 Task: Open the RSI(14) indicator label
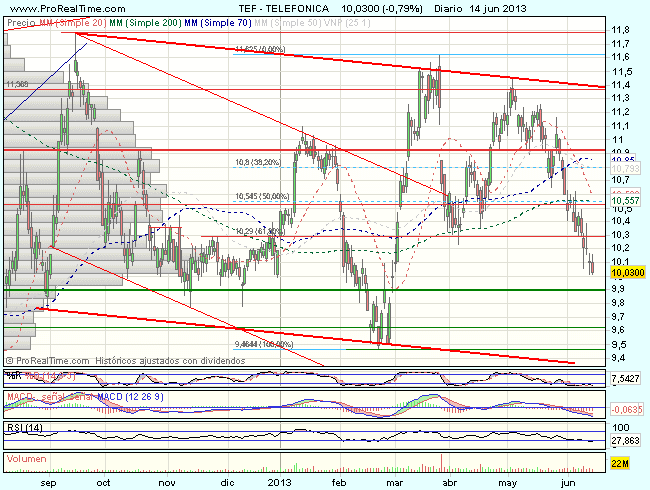(x=24, y=429)
